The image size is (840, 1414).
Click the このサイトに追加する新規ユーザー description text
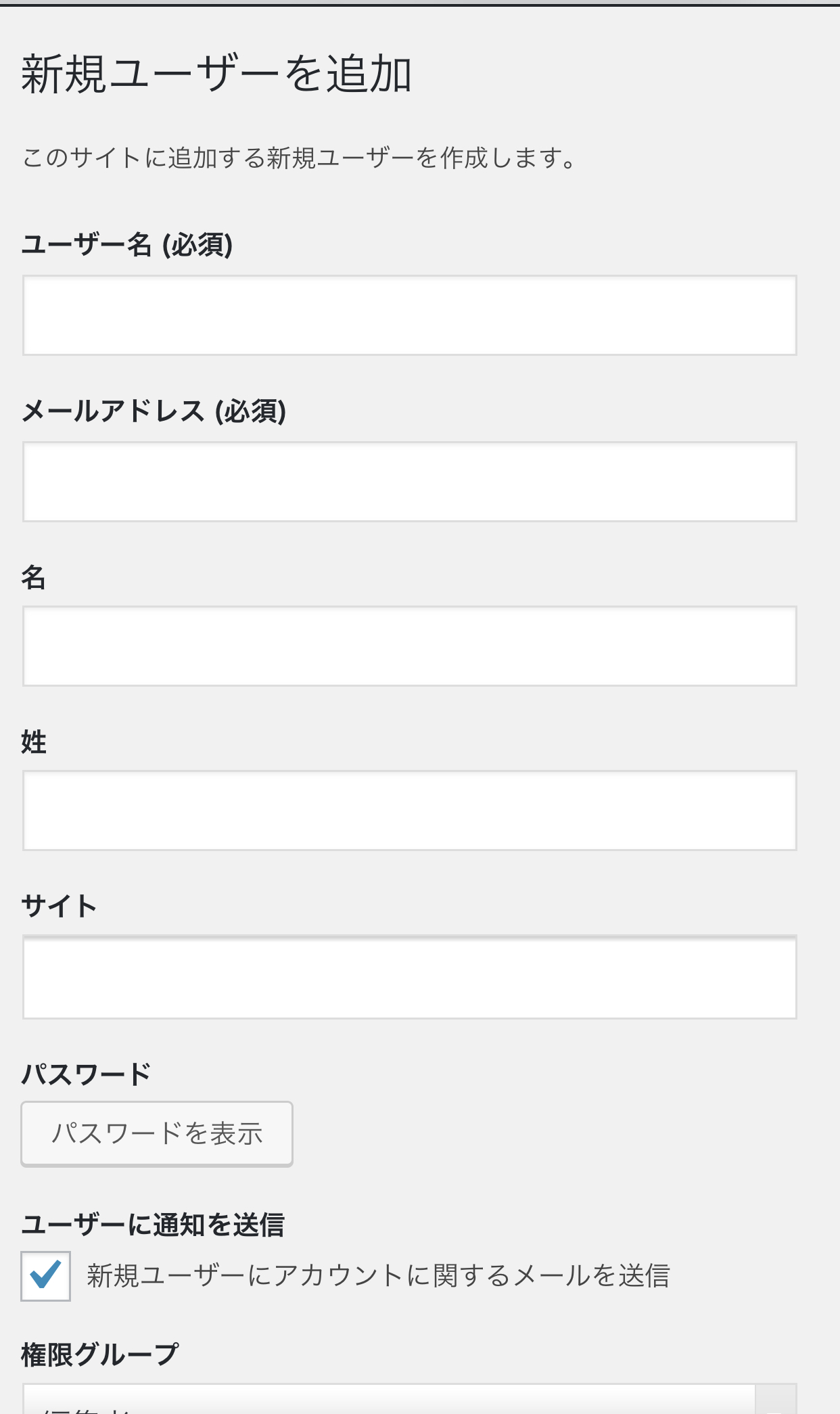299,158
